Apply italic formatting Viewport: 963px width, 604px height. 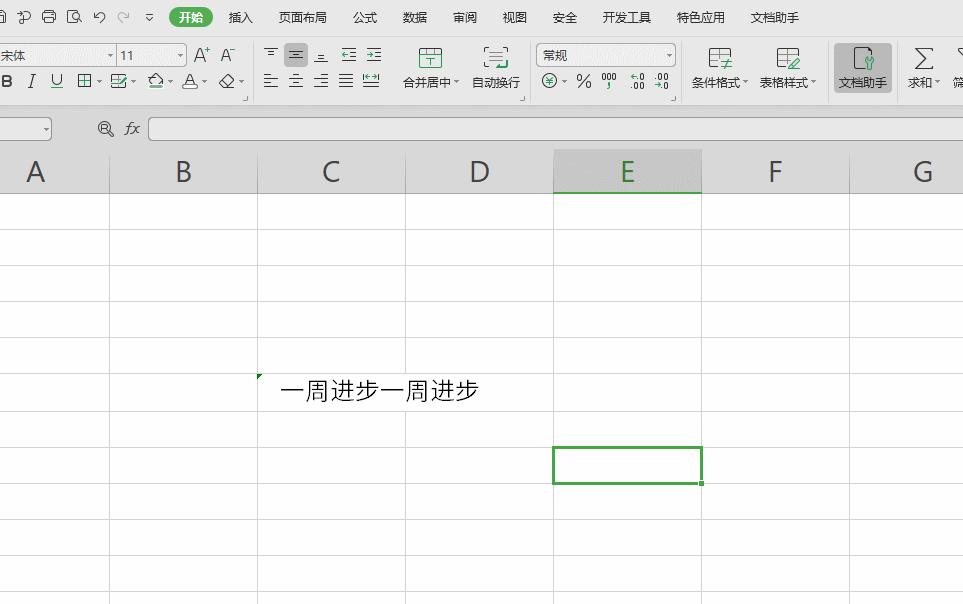(x=29, y=81)
